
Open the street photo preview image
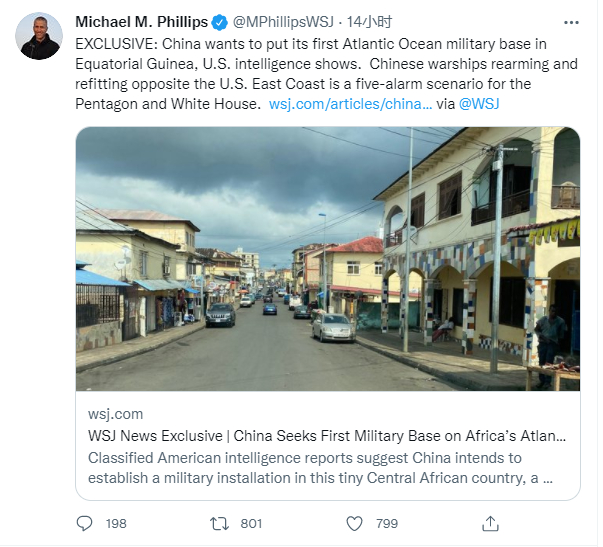point(327,258)
